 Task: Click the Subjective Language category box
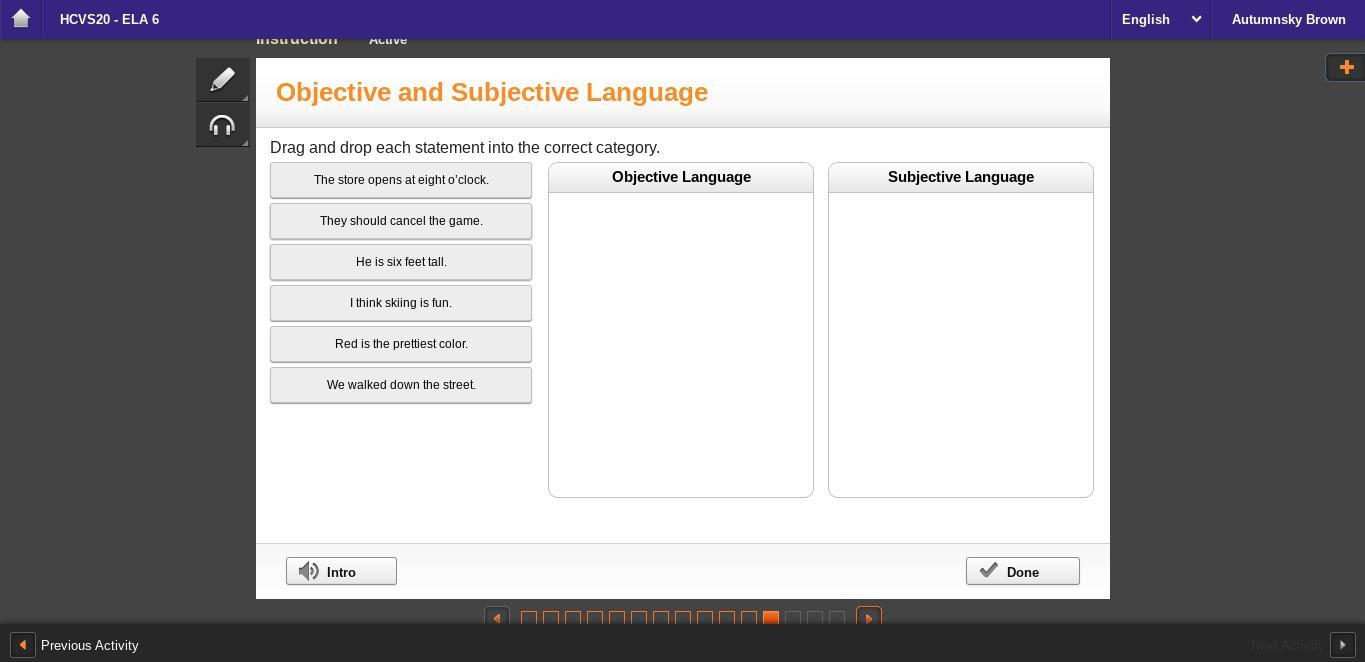tap(960, 343)
